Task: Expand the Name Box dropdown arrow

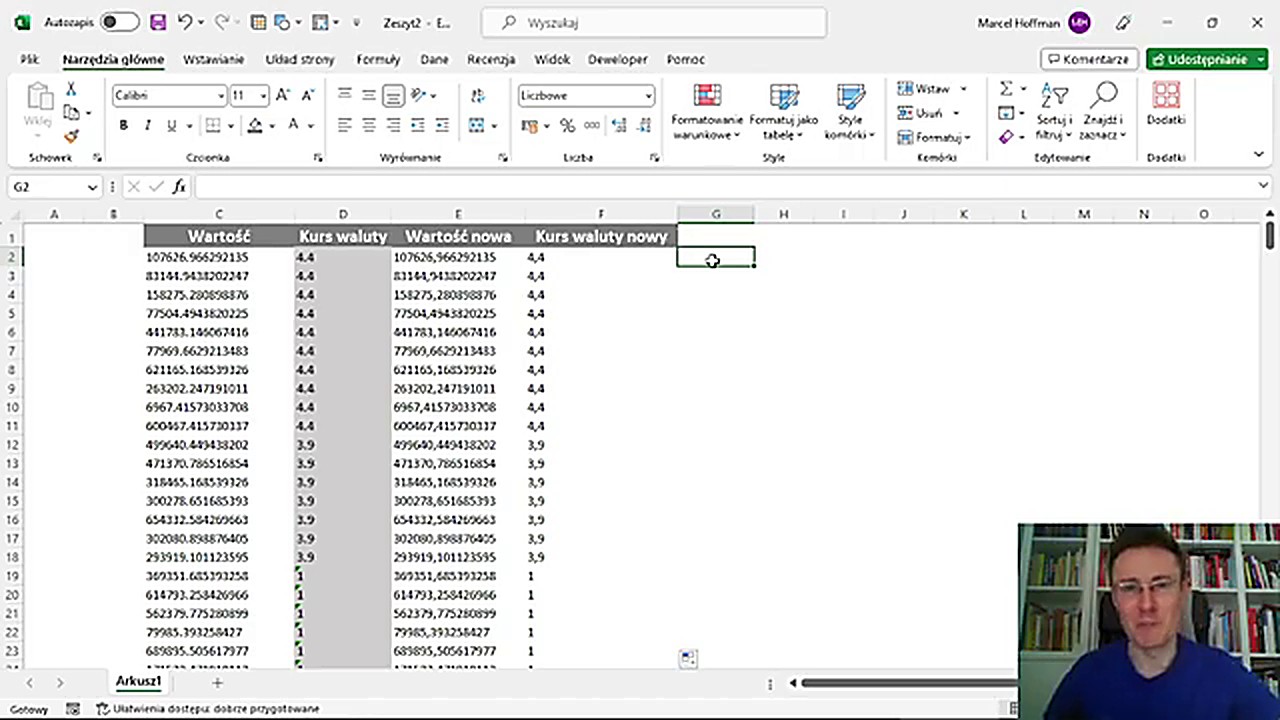Action: [92, 187]
